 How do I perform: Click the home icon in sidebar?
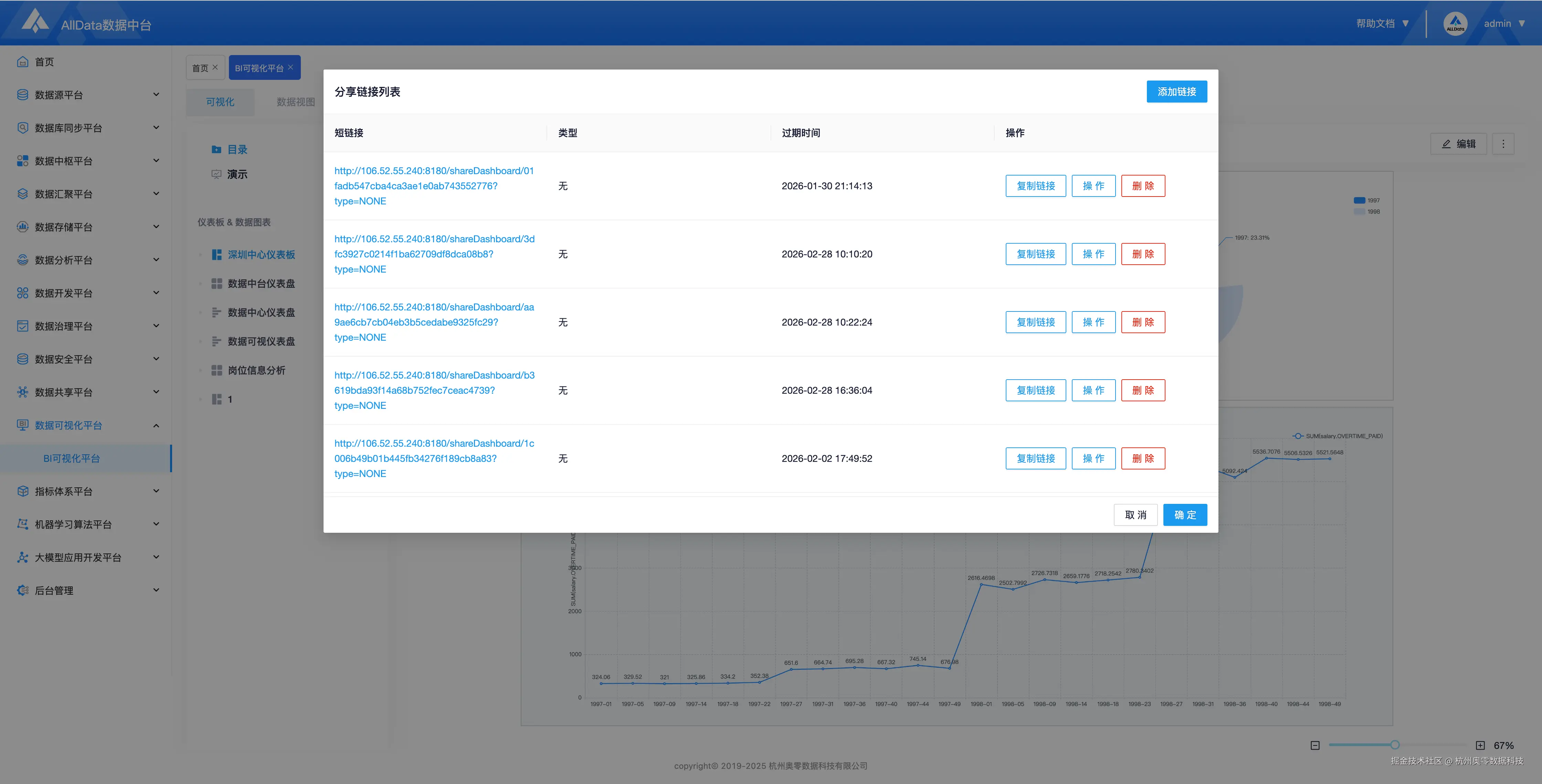(23, 62)
